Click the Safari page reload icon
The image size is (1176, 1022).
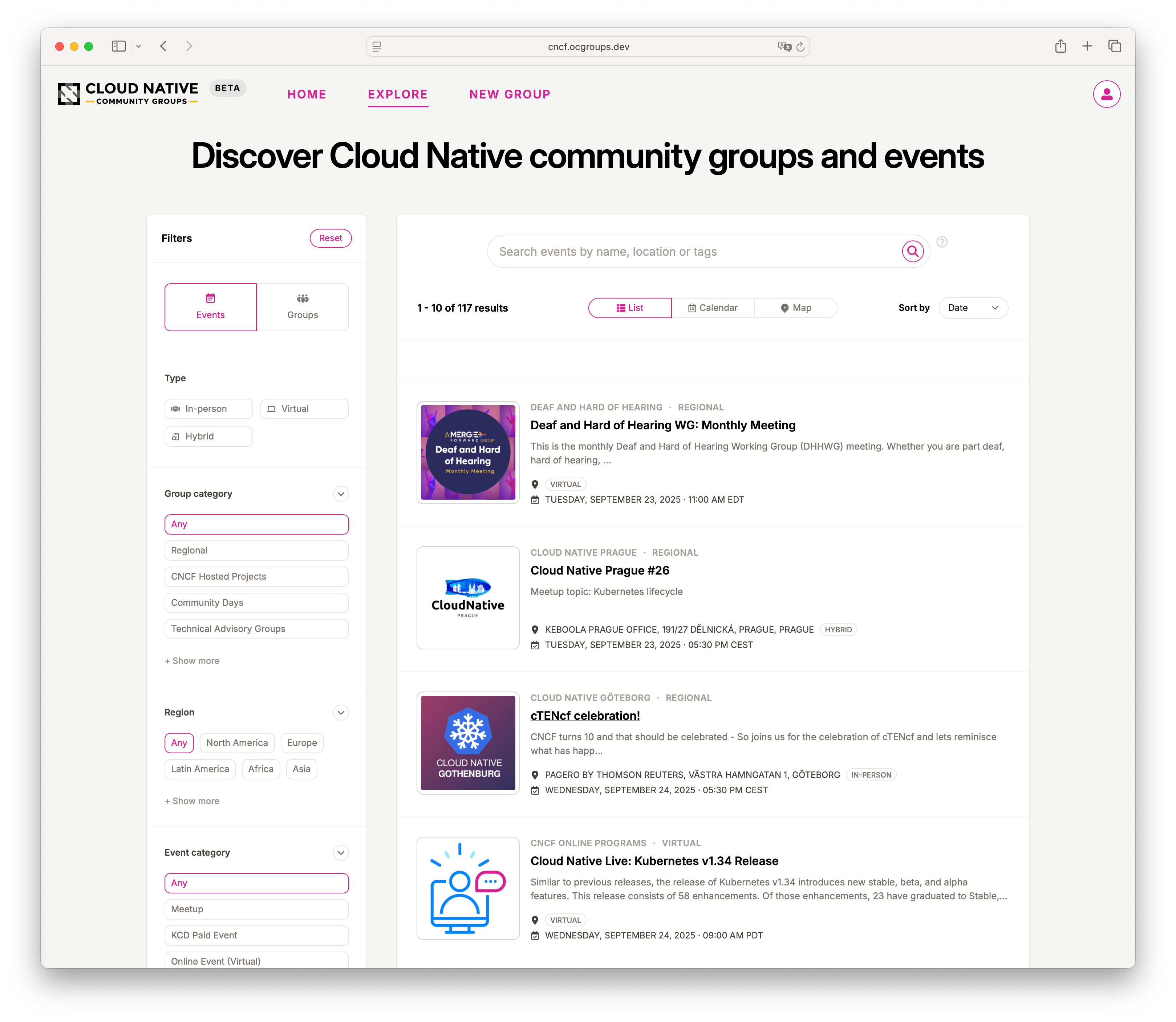coord(800,47)
